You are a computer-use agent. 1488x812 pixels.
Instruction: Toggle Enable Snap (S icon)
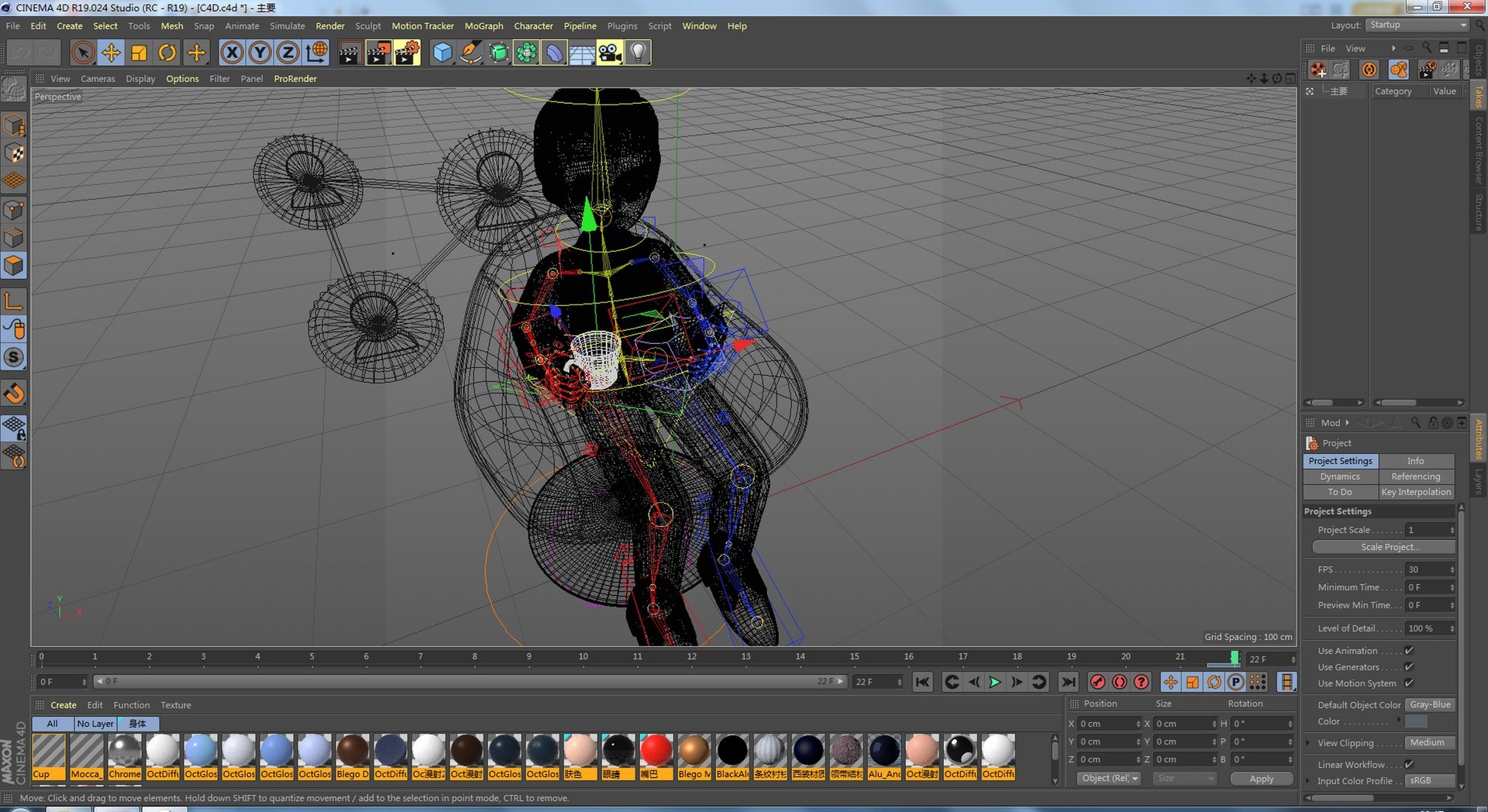14,357
